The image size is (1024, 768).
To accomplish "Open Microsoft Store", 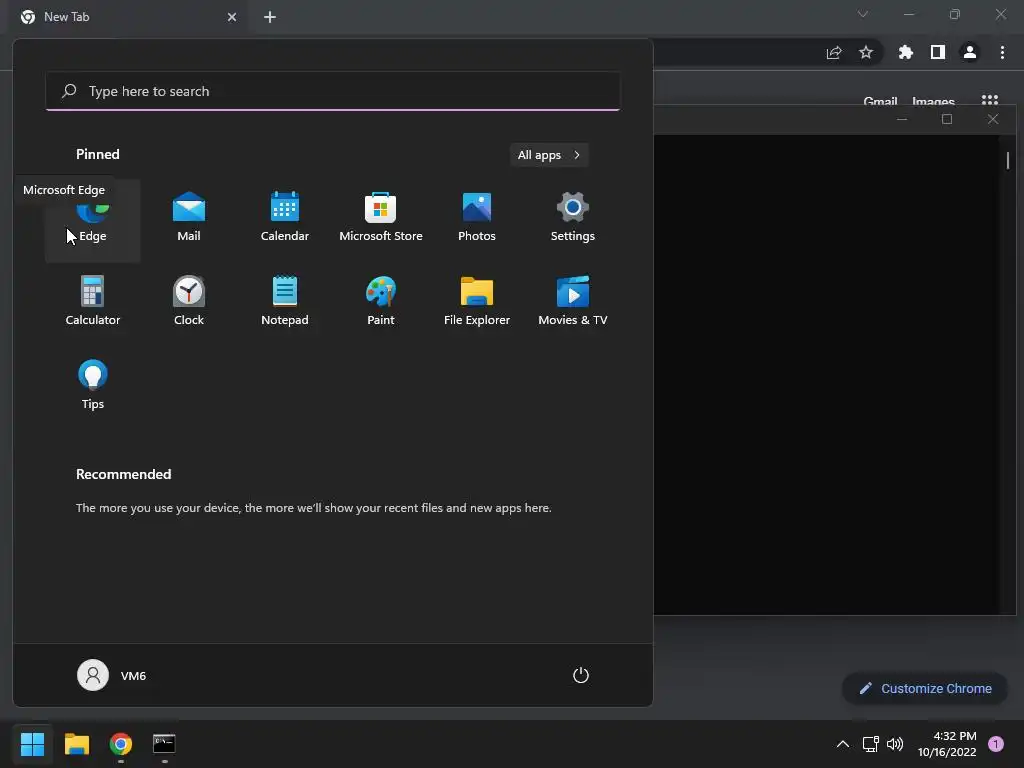I will (381, 217).
